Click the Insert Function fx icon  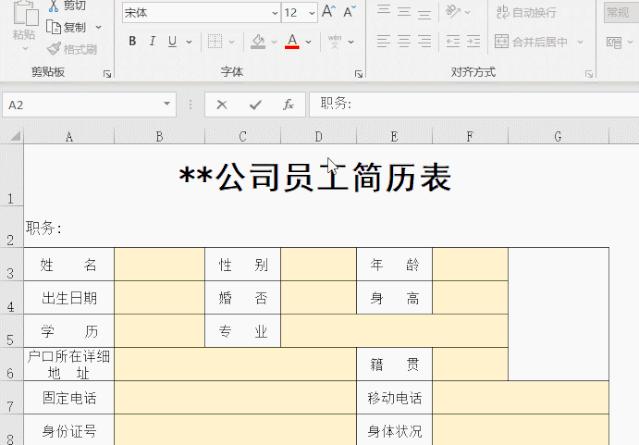pyautogui.click(x=289, y=105)
